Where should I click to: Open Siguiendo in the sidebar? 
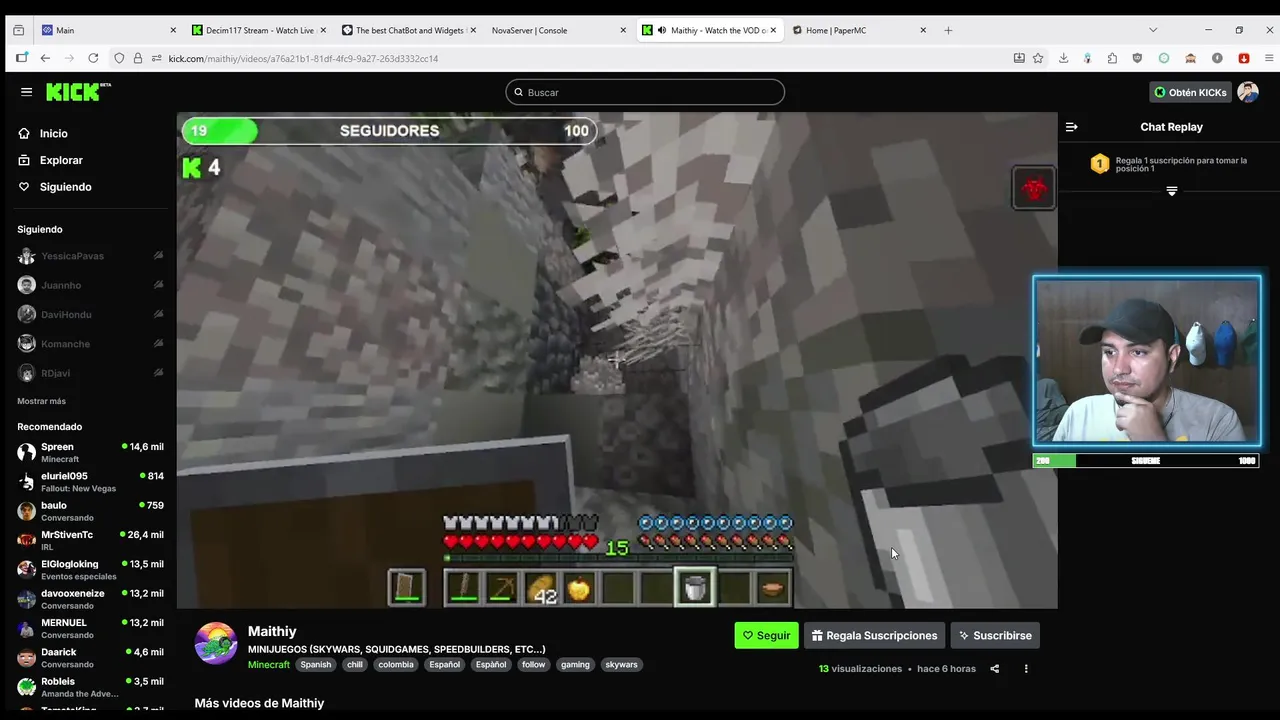[x=65, y=187]
